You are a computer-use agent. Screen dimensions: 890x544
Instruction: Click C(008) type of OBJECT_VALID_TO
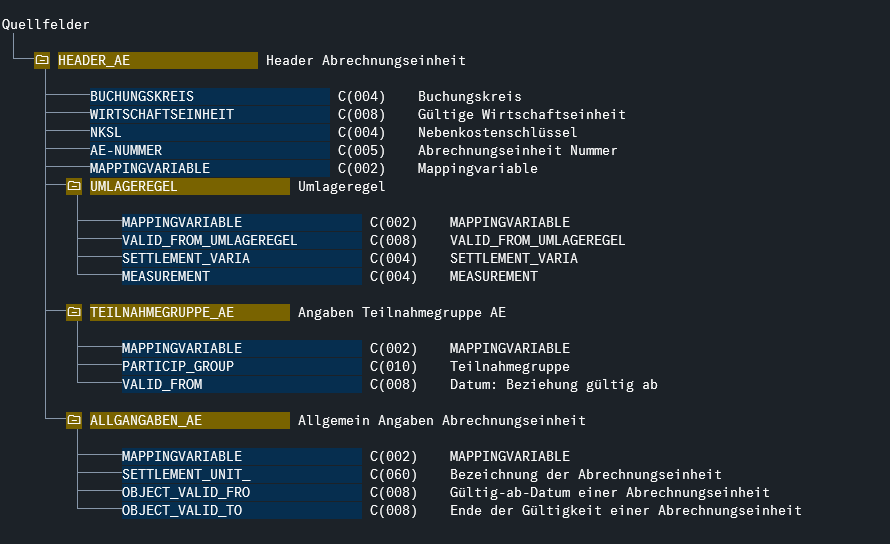393,510
